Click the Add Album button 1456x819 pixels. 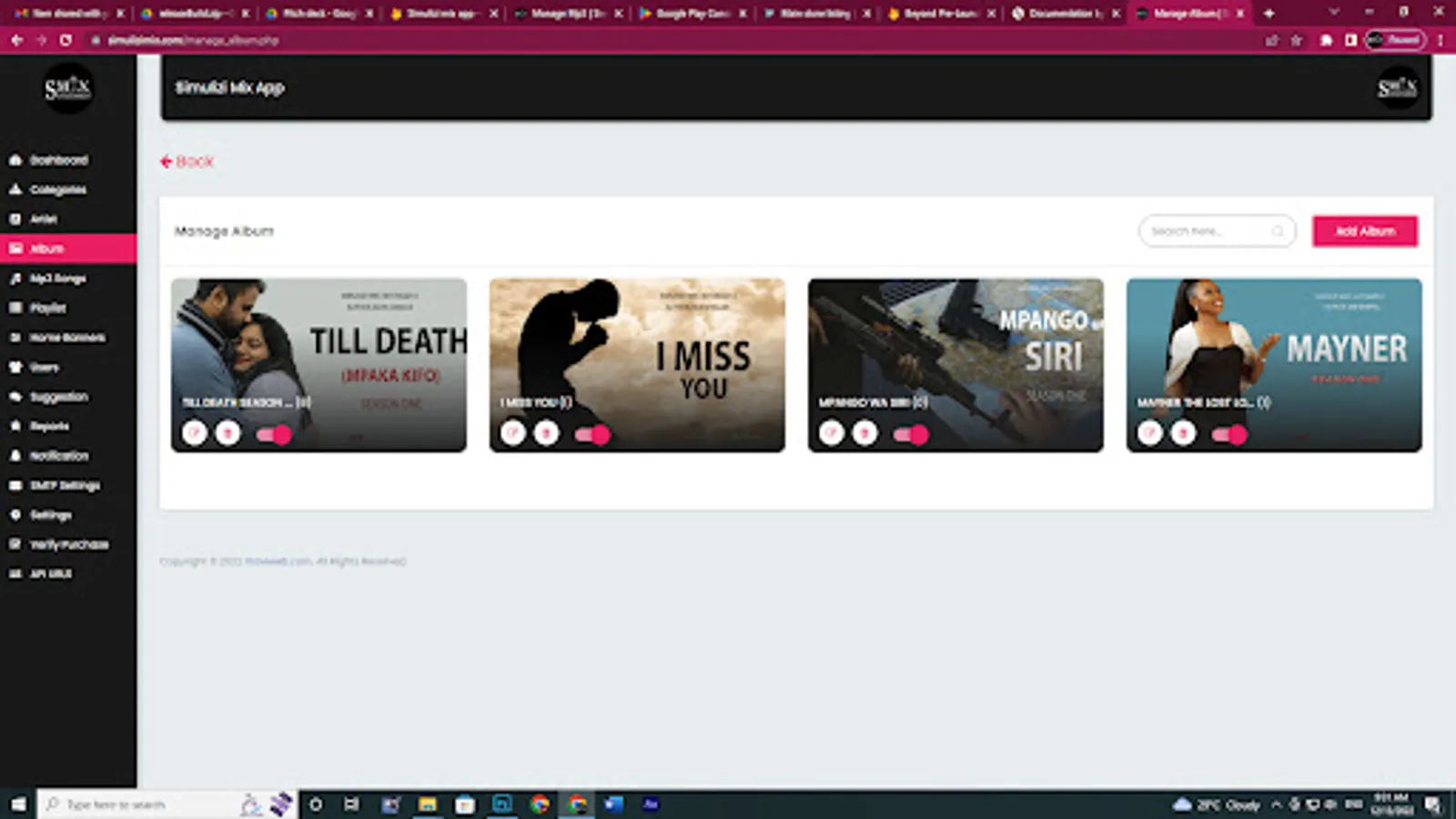1365,231
